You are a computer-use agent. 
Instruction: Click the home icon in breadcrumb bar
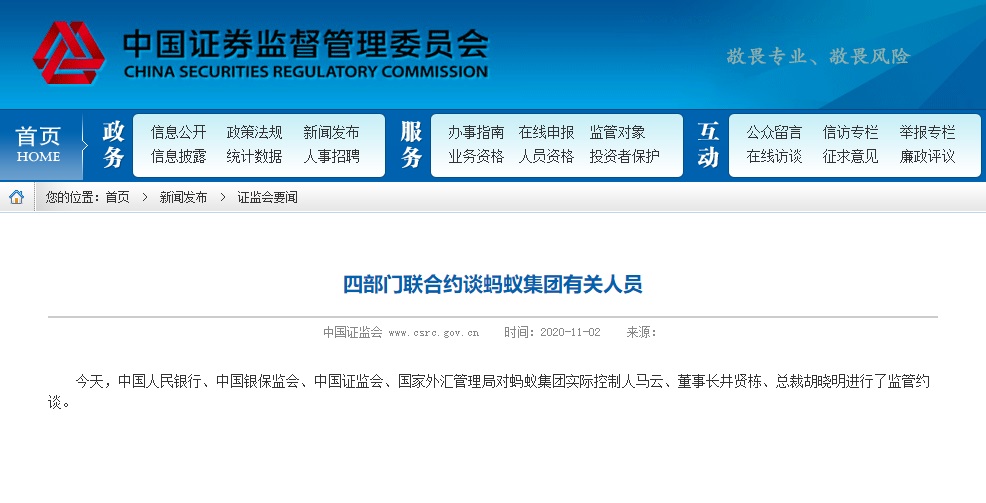click(17, 197)
